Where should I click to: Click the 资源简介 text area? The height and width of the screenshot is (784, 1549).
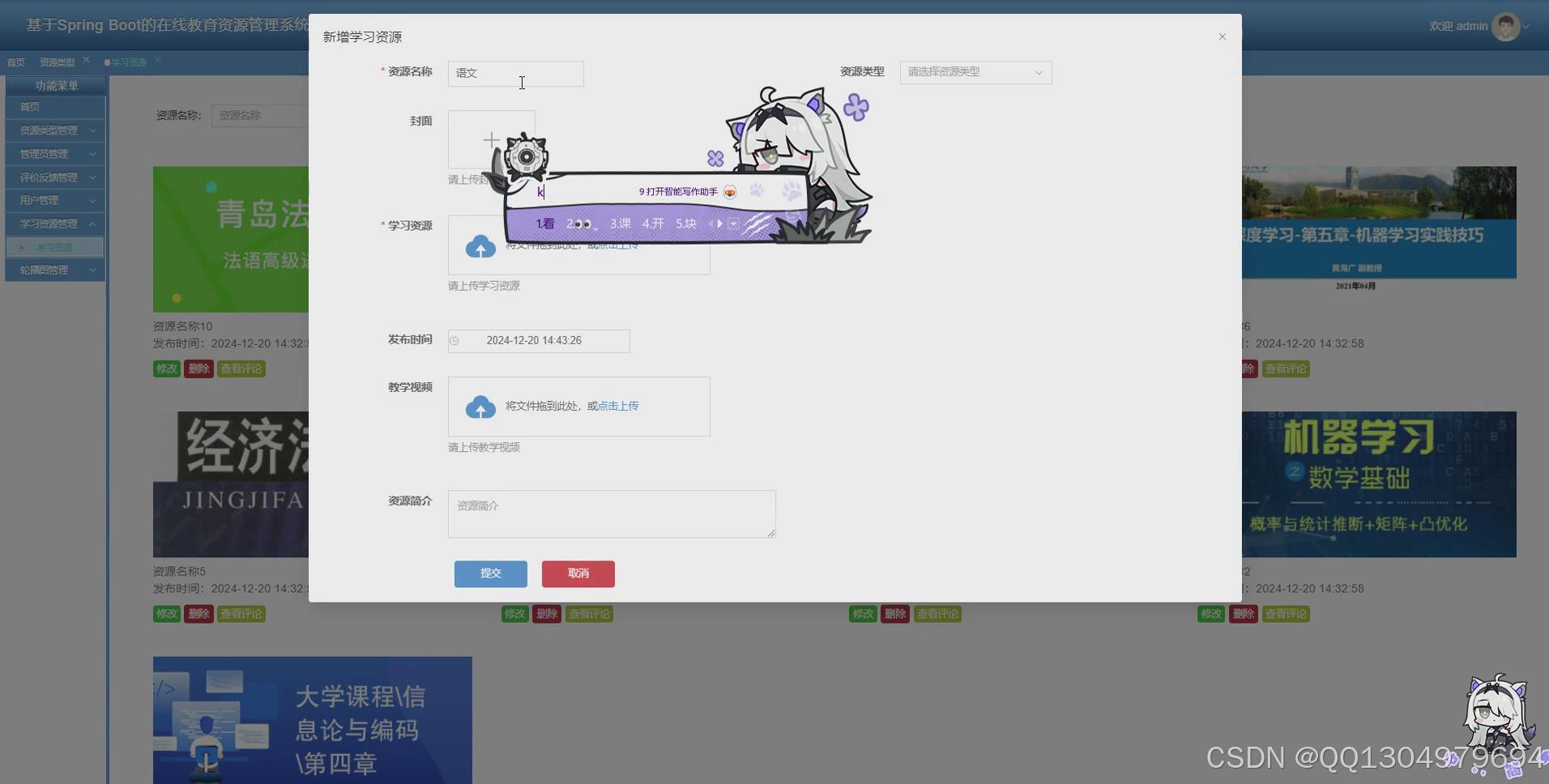(x=612, y=513)
